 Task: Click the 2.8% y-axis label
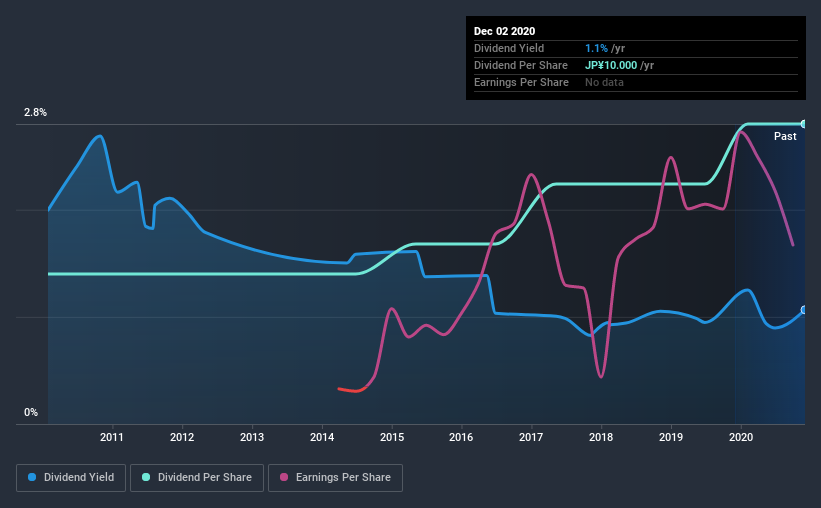click(35, 113)
